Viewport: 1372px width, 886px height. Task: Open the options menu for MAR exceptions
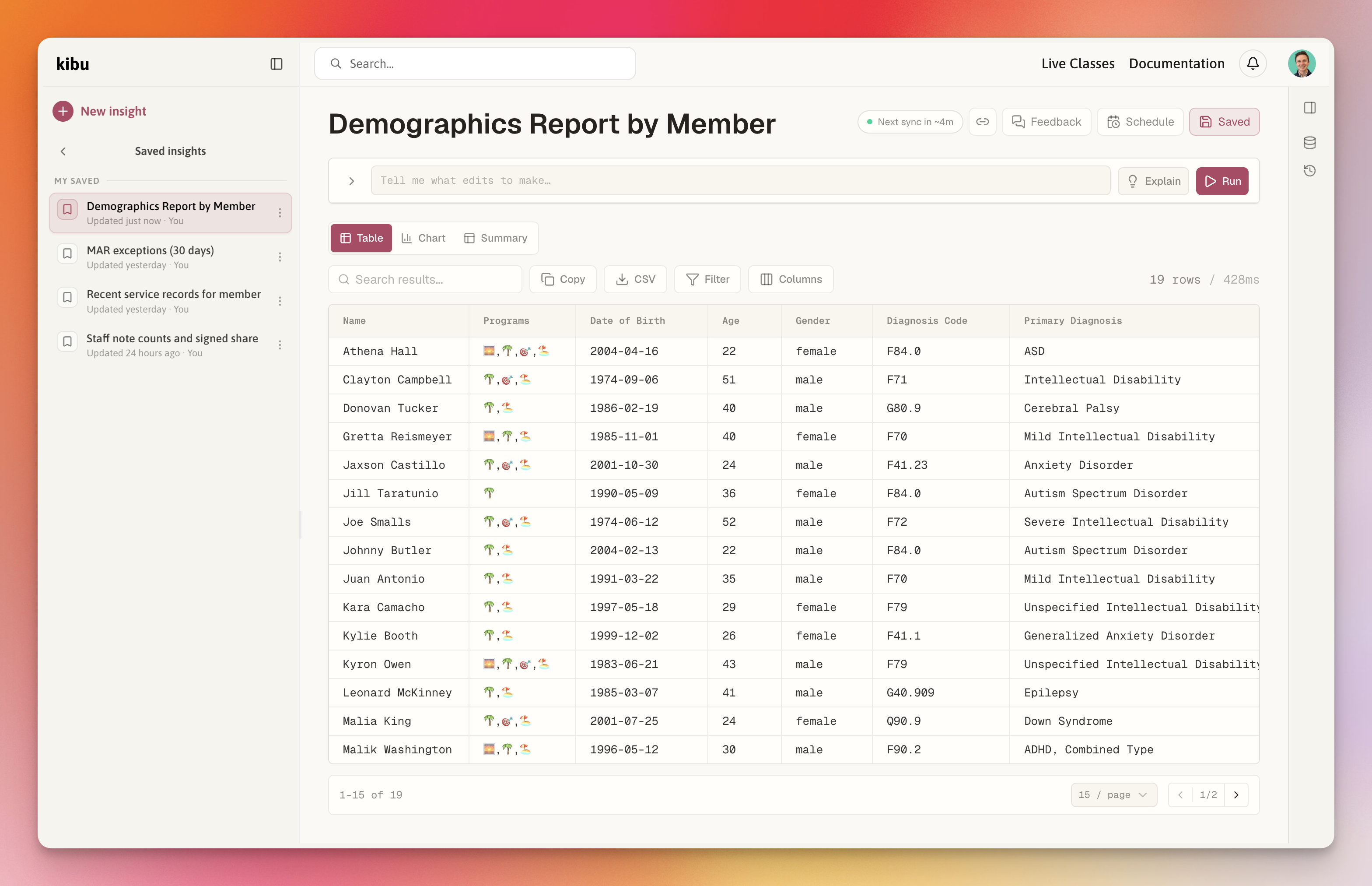(x=280, y=257)
